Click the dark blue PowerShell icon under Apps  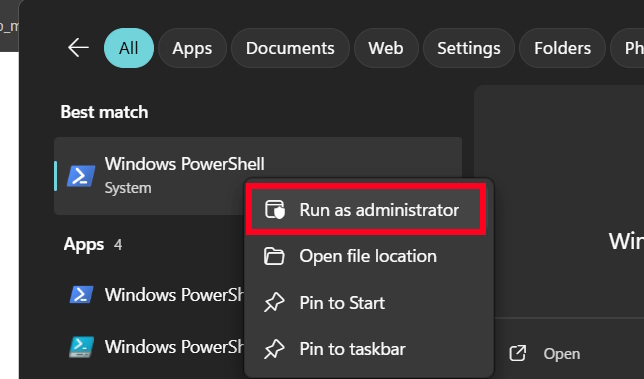(81, 295)
